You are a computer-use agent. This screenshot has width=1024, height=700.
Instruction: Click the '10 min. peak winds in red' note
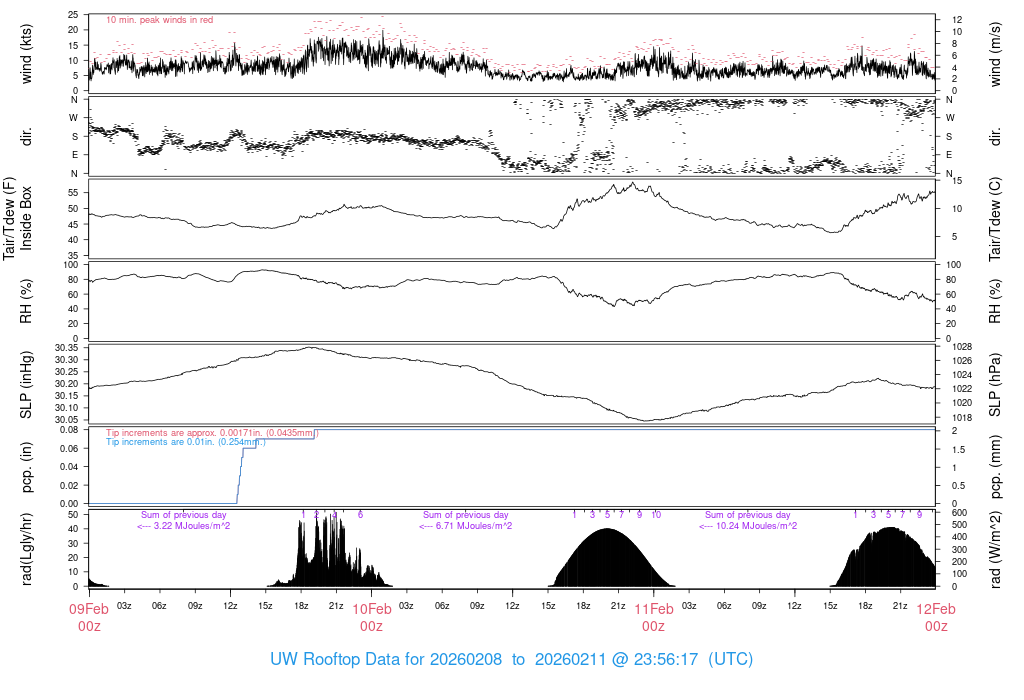(x=159, y=20)
